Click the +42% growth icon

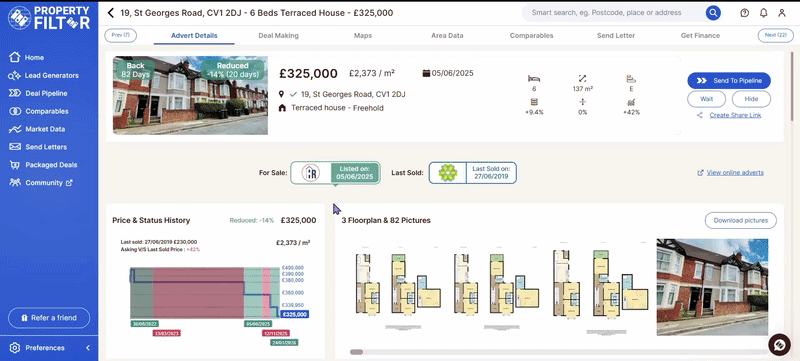(x=631, y=102)
